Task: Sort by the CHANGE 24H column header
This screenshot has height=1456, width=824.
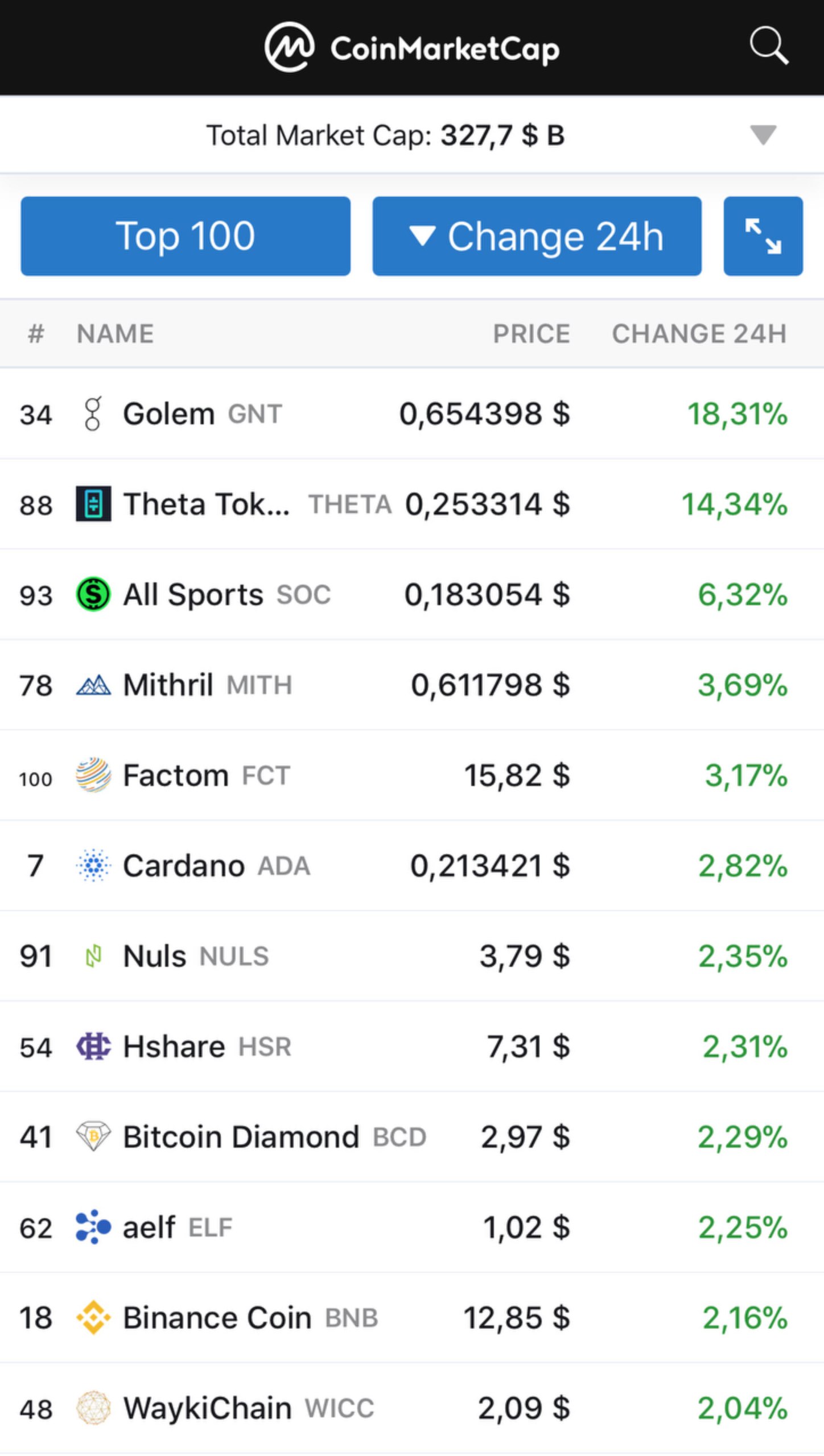Action: point(699,334)
